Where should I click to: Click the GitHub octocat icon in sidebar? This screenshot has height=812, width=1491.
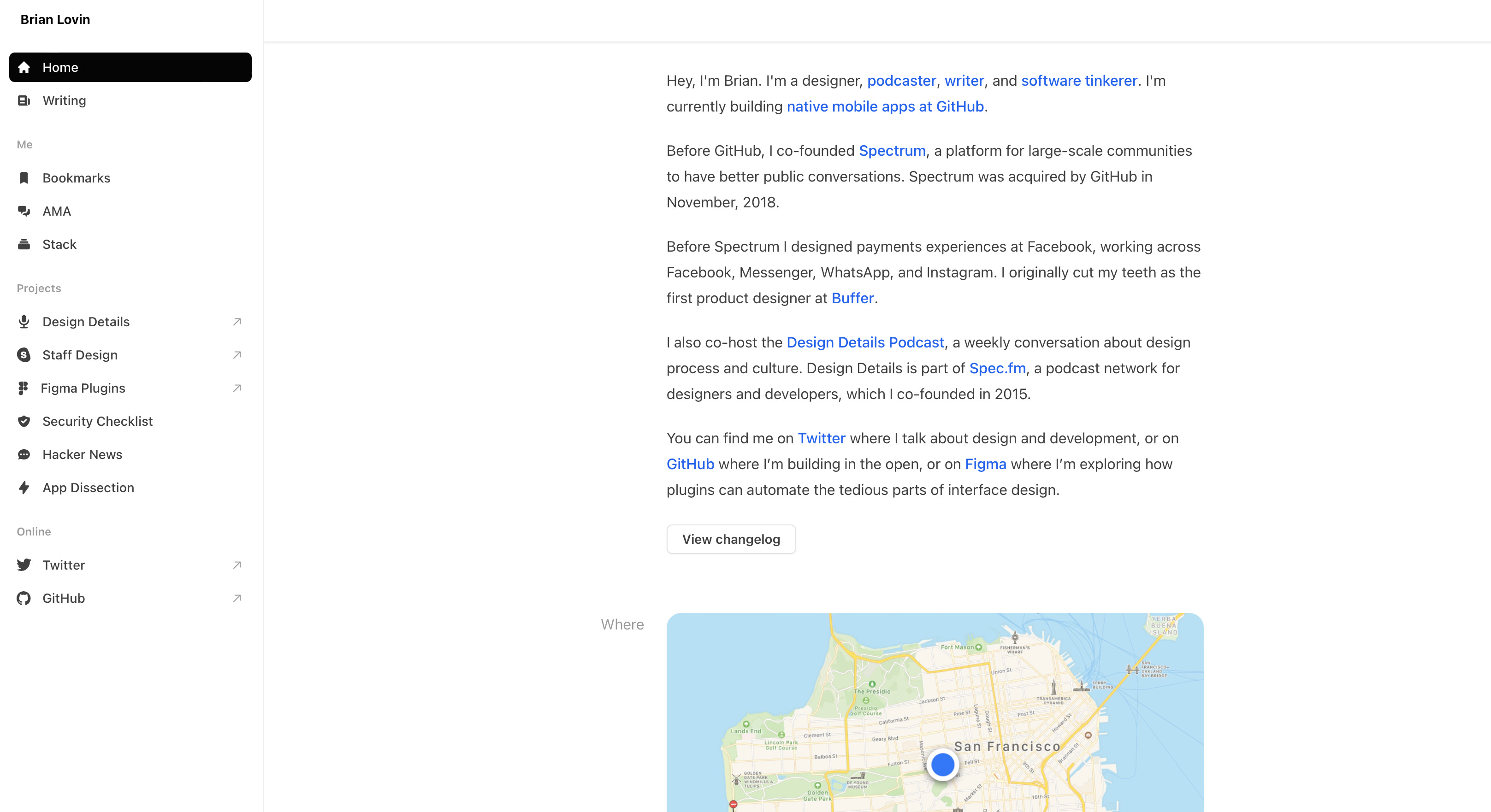pyautogui.click(x=24, y=599)
